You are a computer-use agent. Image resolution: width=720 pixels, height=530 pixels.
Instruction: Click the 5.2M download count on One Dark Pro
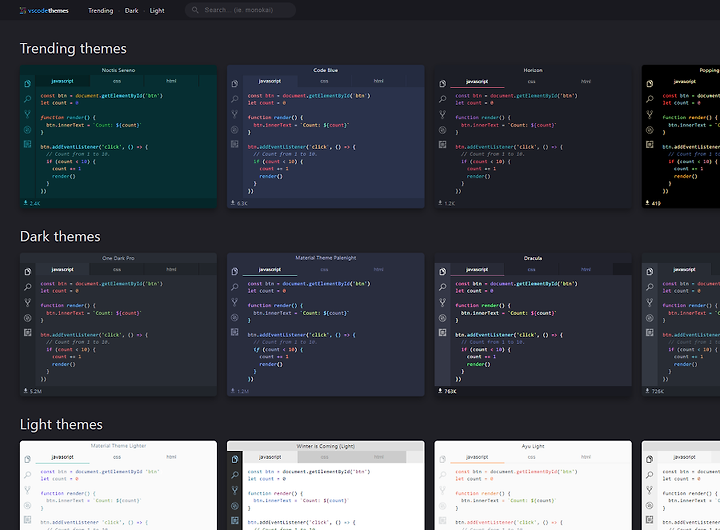(33, 391)
